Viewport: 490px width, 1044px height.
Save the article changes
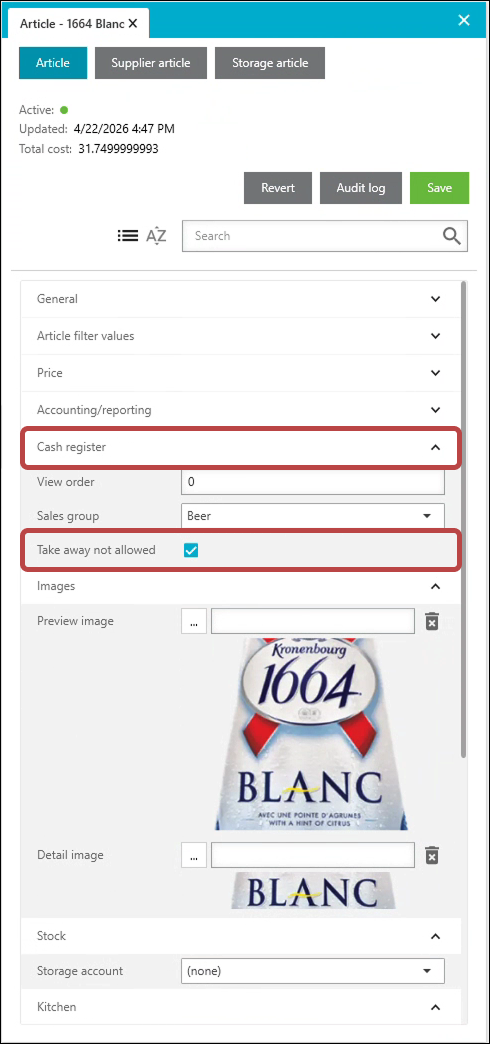click(x=439, y=188)
